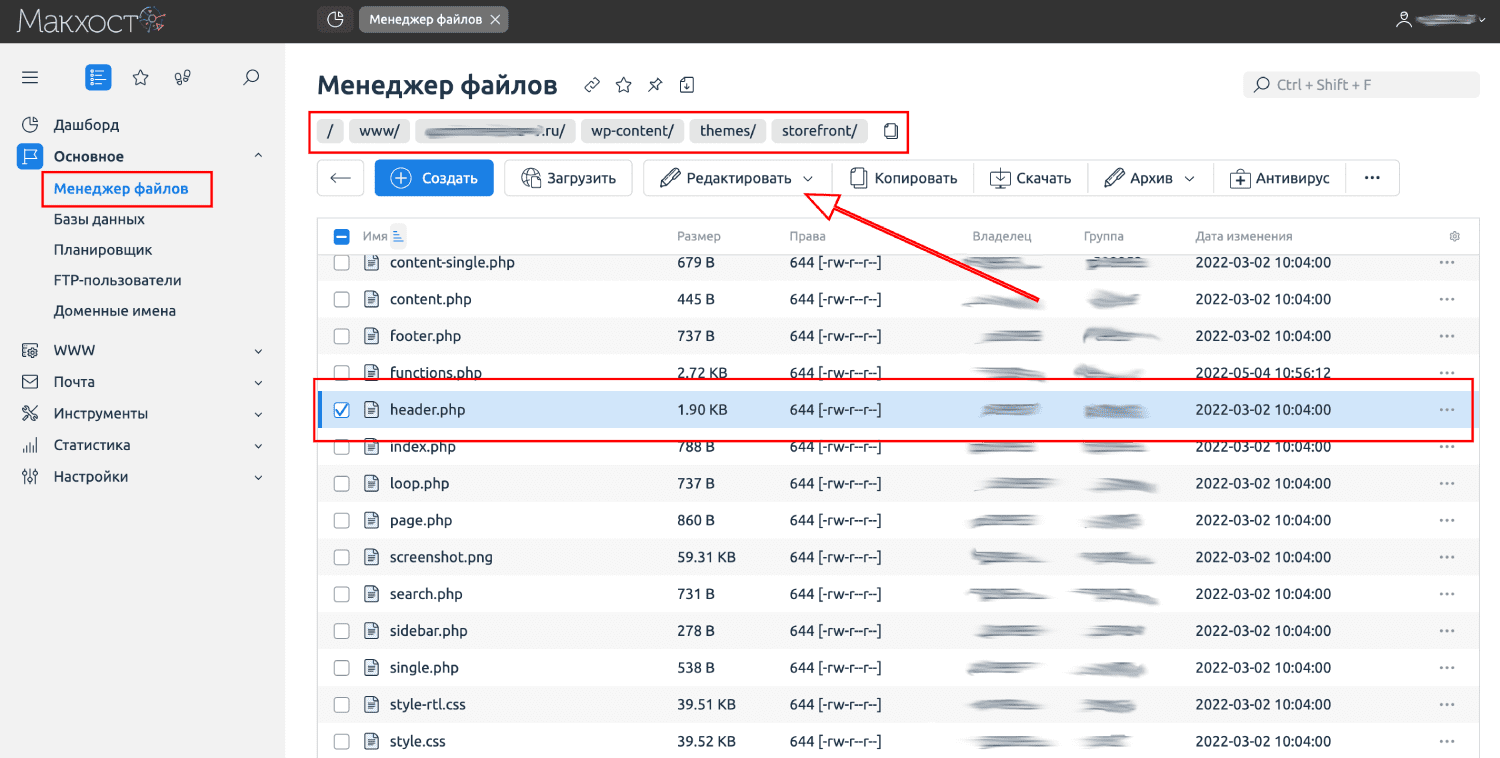Click the sidebar search magnifier icon
1500x758 pixels.
252,77
